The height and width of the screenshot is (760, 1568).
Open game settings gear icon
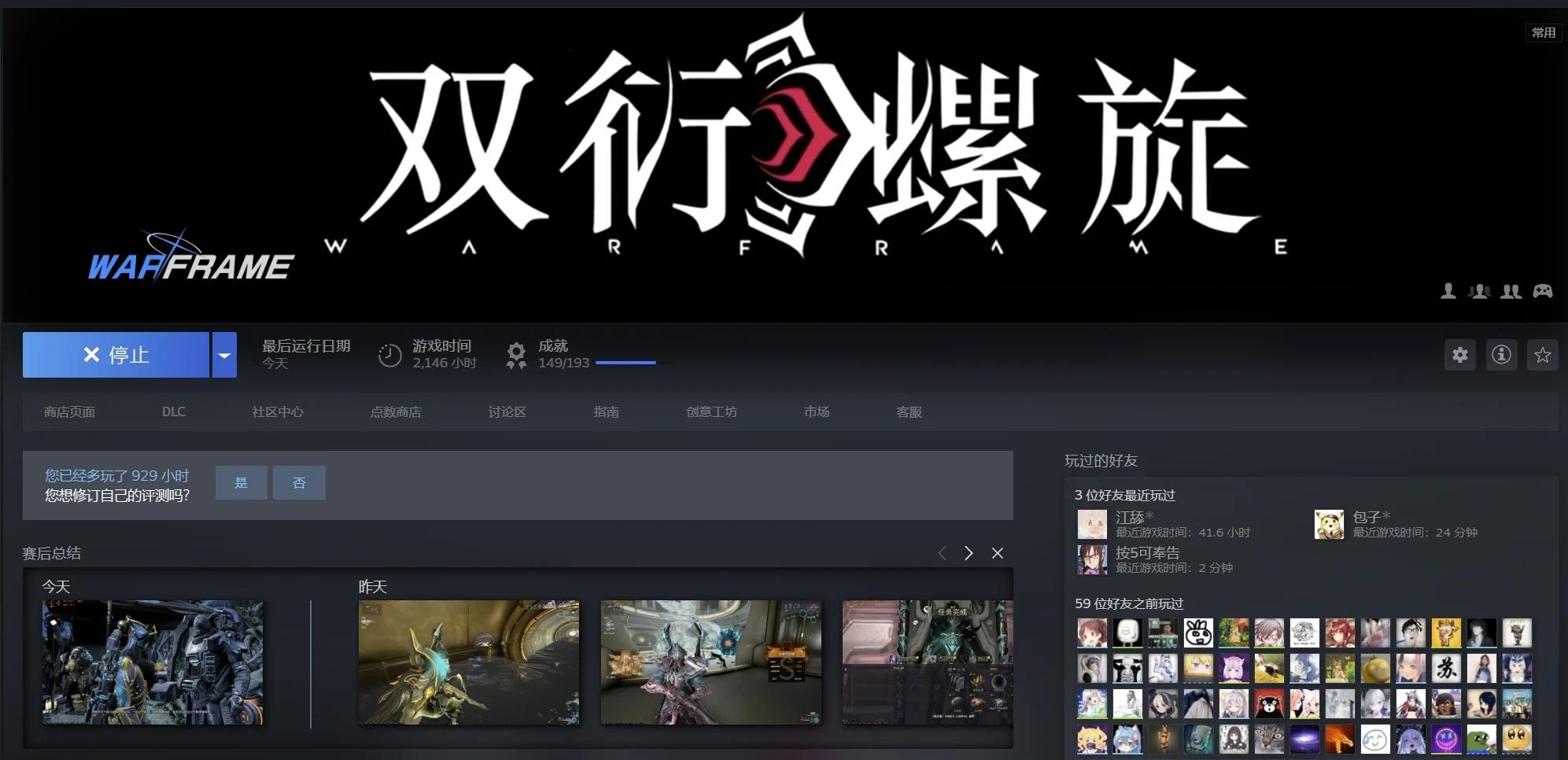click(1459, 355)
